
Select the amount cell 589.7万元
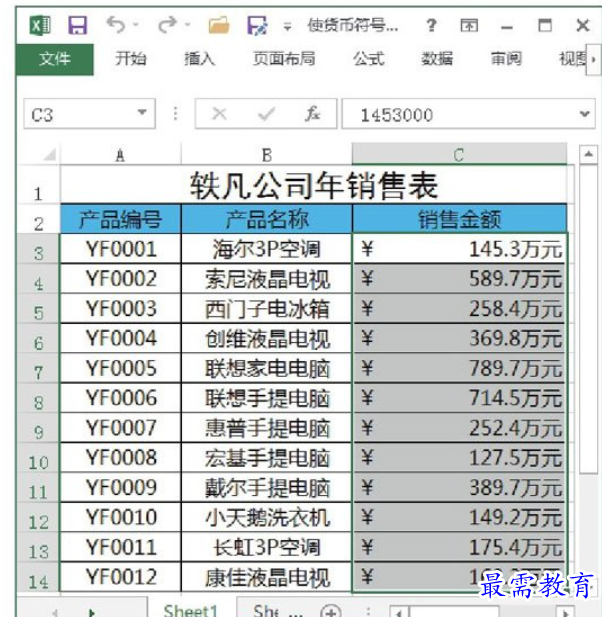coord(459,279)
